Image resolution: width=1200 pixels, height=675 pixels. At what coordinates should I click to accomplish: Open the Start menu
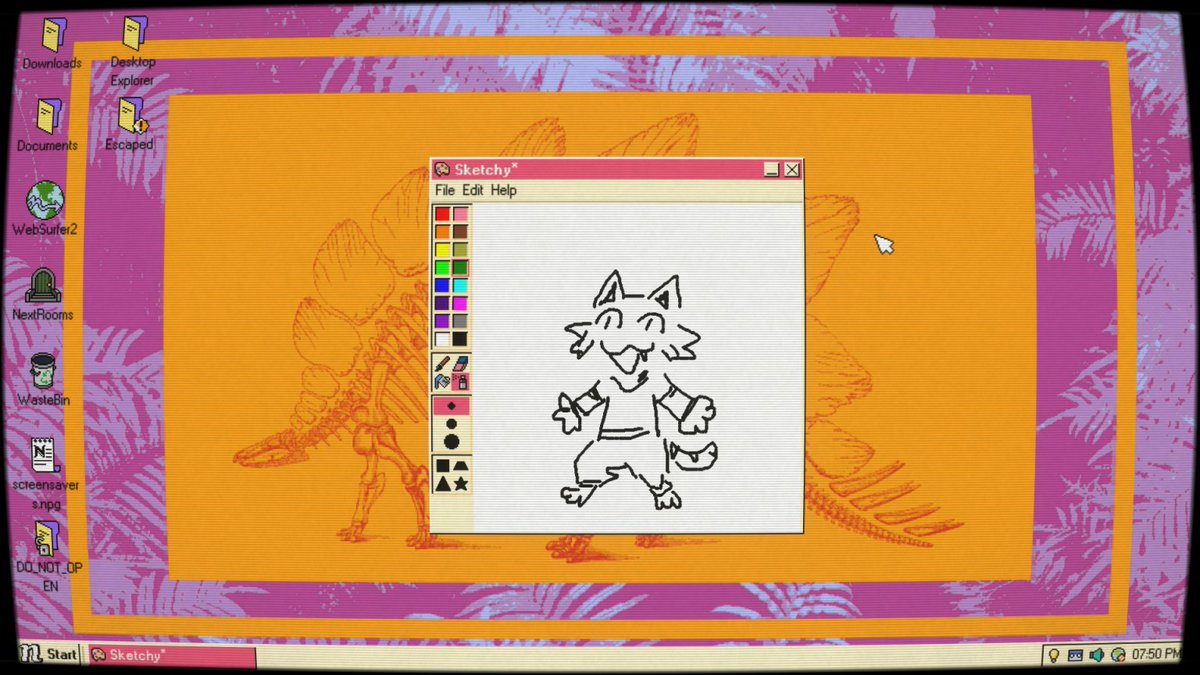coord(51,655)
